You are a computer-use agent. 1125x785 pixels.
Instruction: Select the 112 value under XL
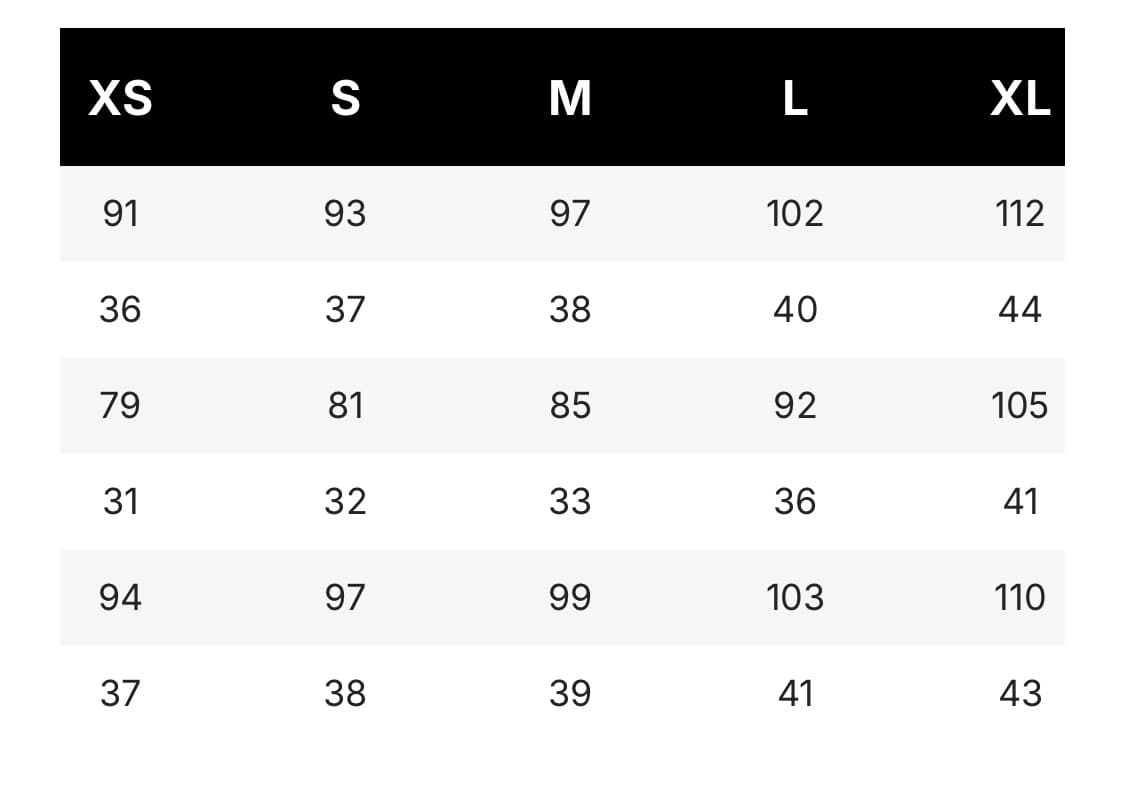(1020, 214)
